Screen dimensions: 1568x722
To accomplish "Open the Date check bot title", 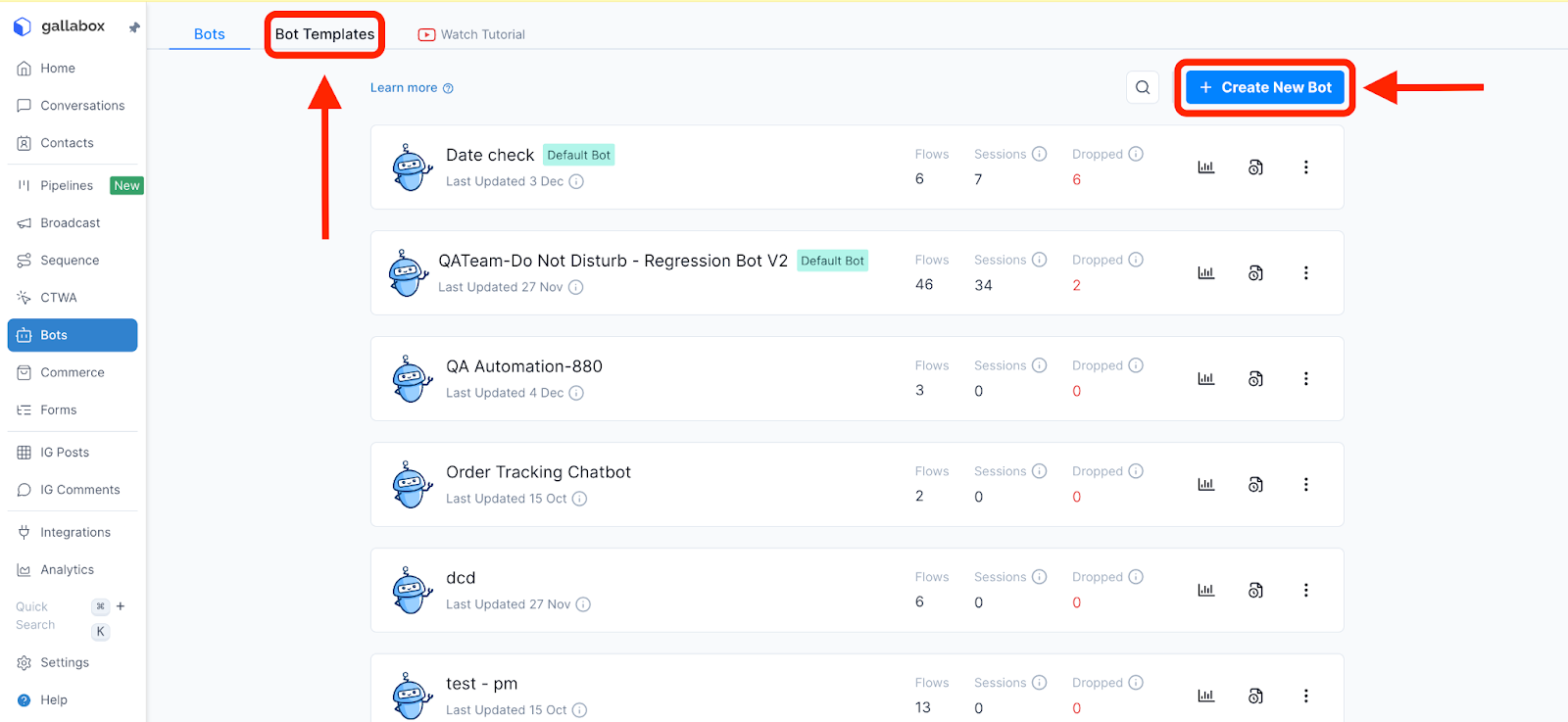I will (x=490, y=155).
